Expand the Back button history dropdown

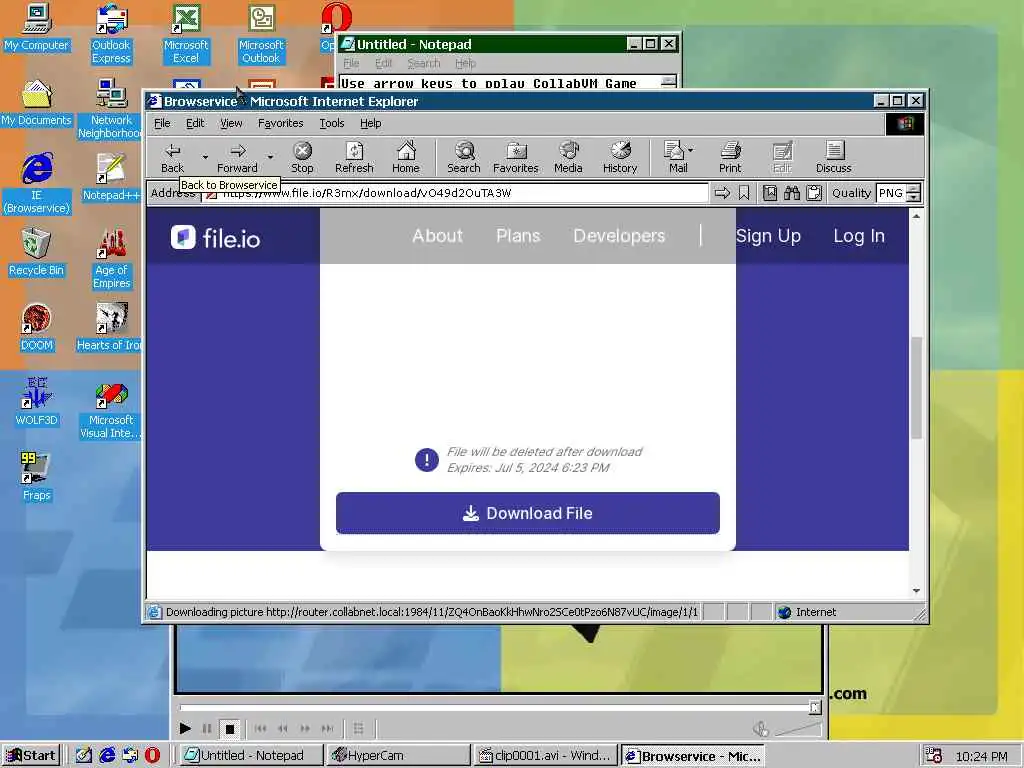[x=205, y=157]
